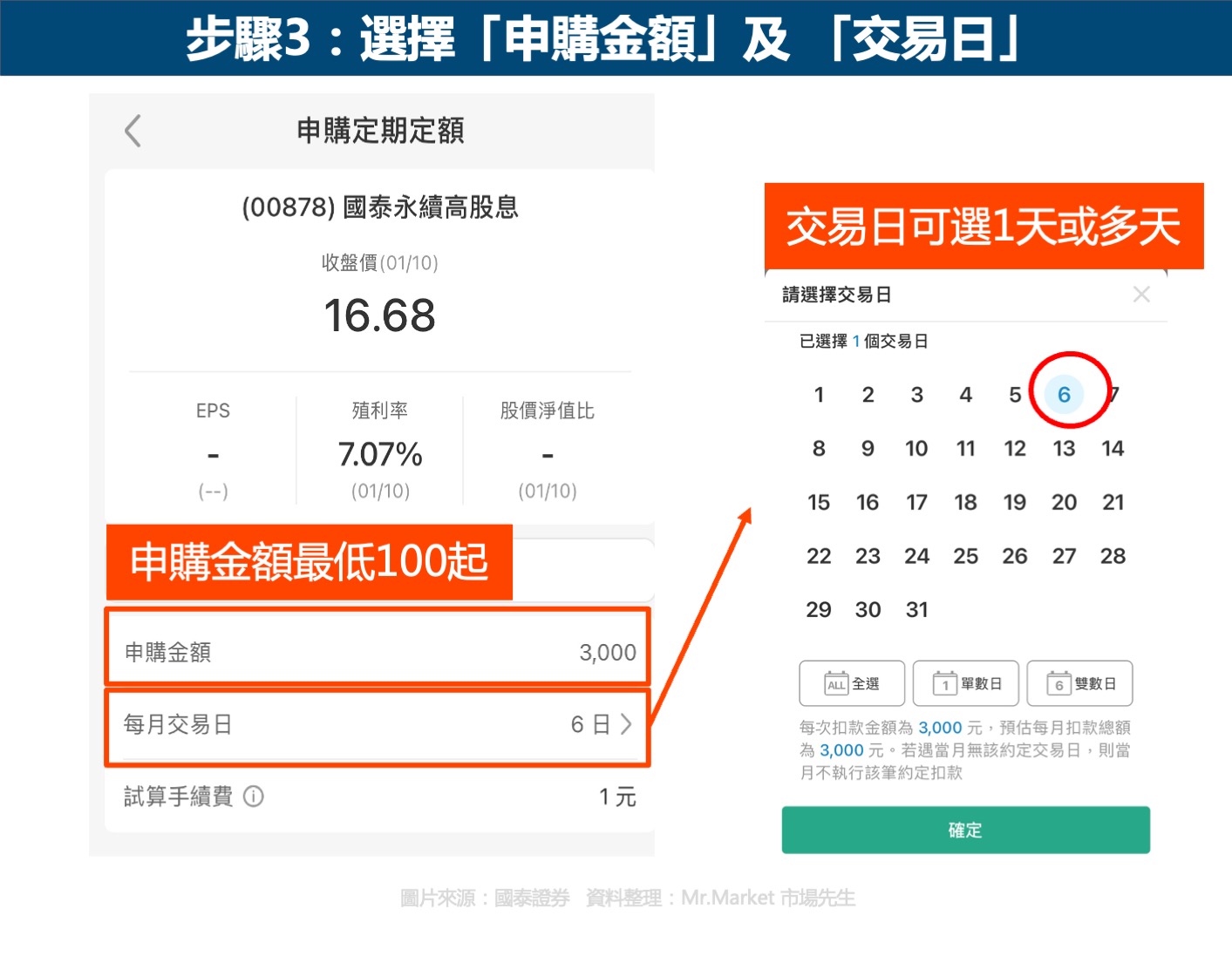Click the (00878) 國泰永續高股息 fund name
Viewport: 1232px width, 970px height.
pos(380,207)
